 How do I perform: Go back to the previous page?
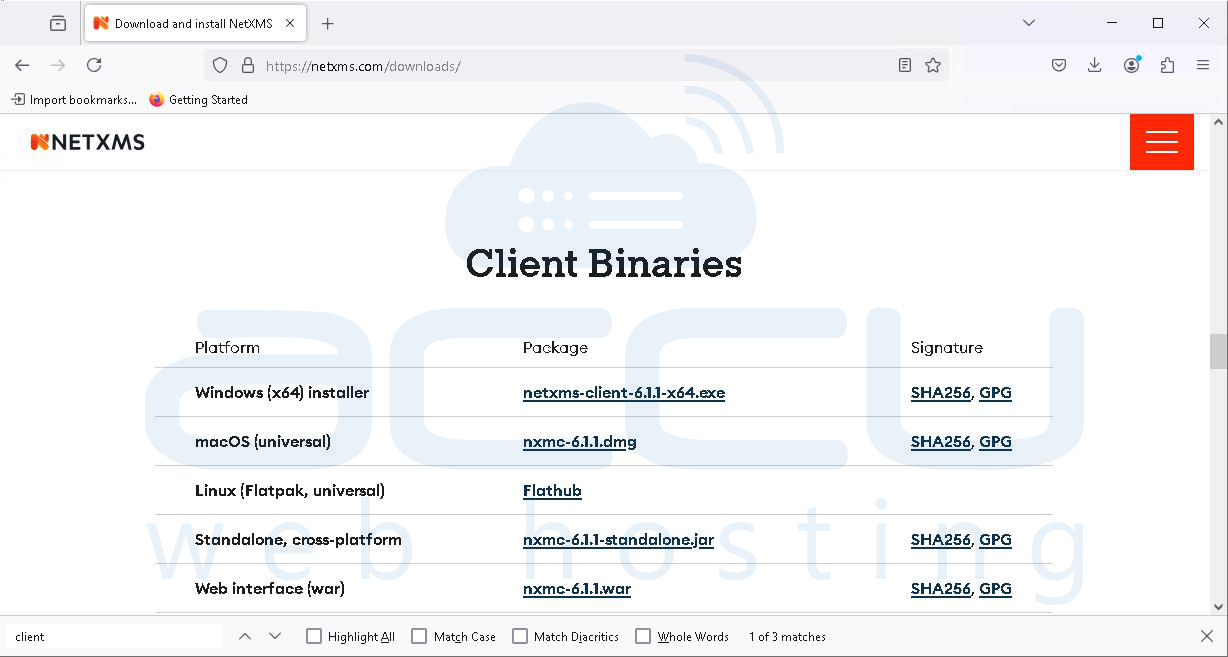[x=22, y=65]
